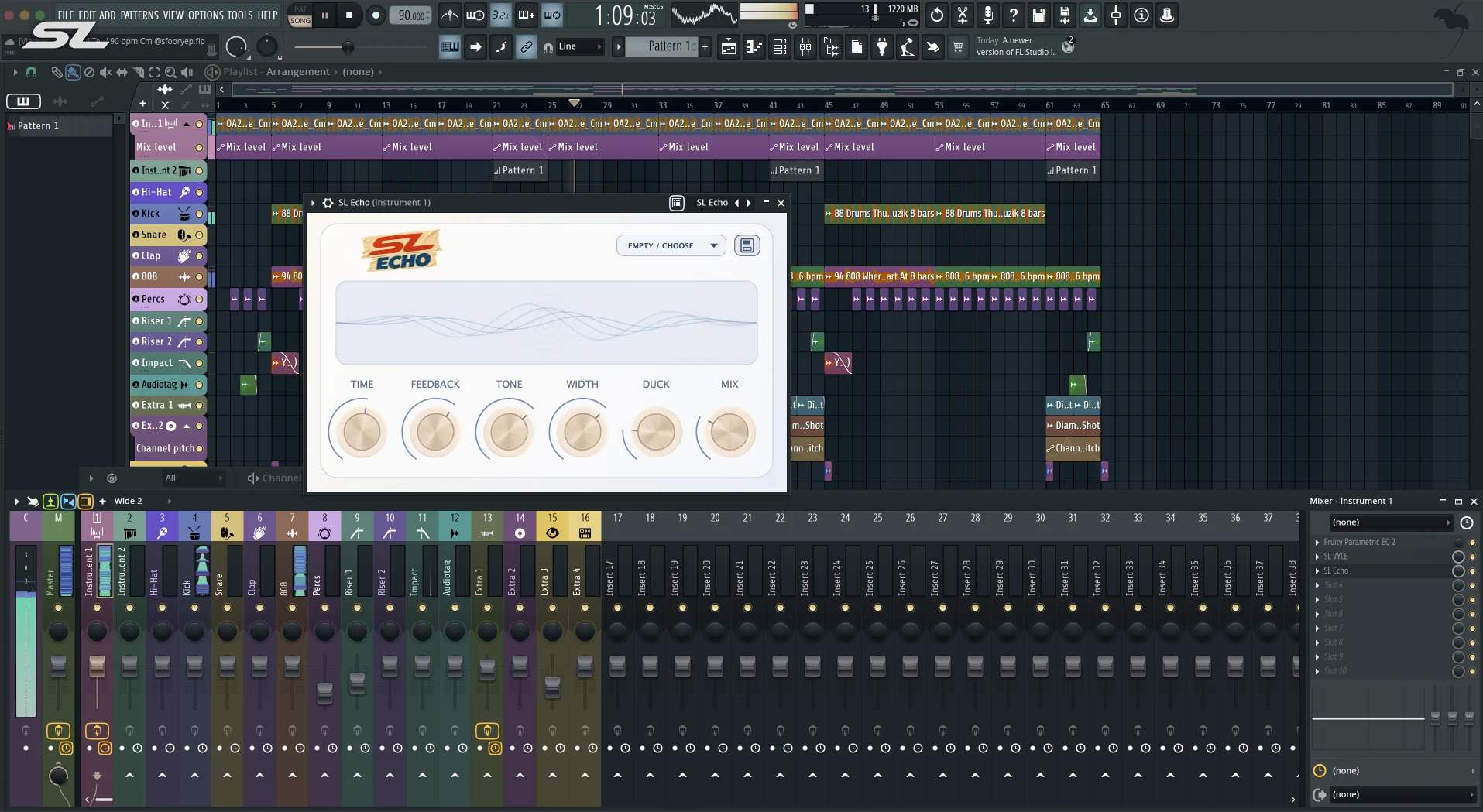Select the delete tool in Playlist

89,72
